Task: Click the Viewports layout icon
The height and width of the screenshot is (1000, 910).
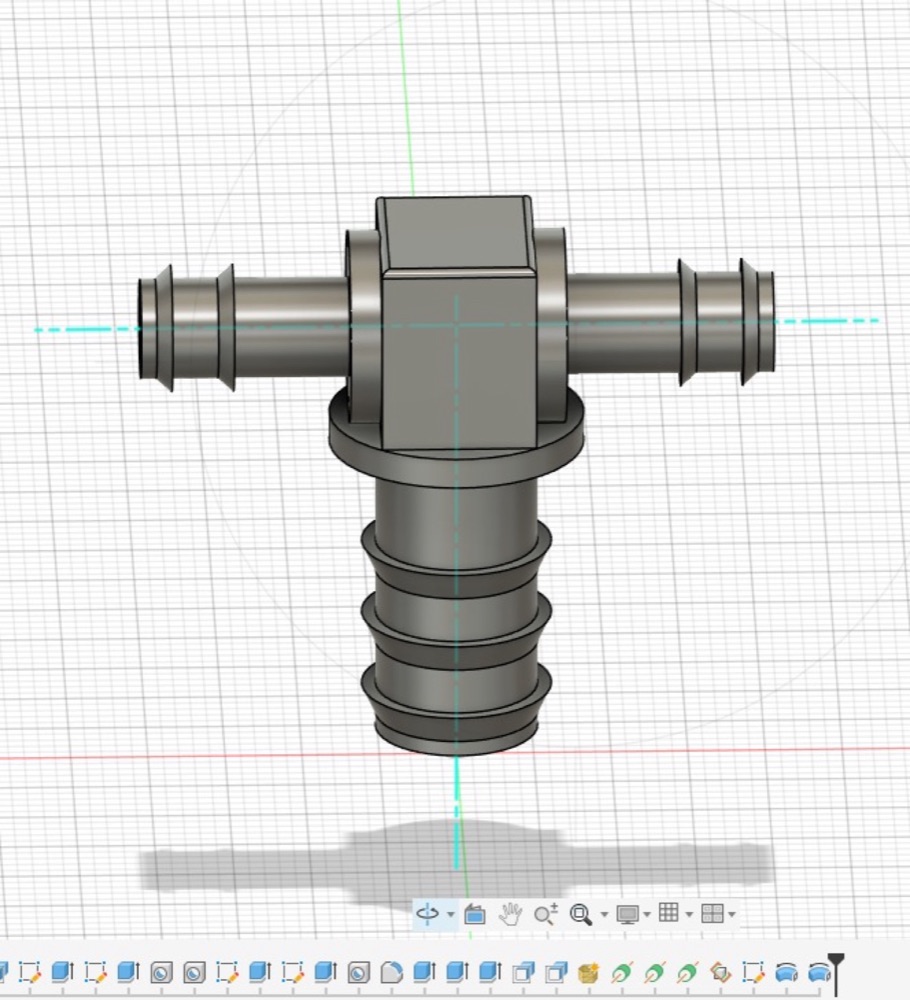Action: [x=712, y=914]
